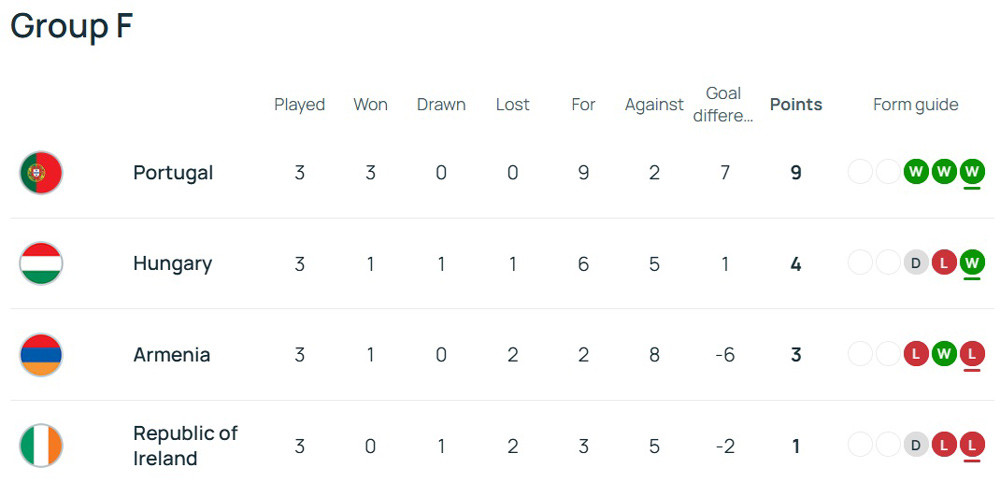
Task: Open the Republic of Ireland team page
Action: point(185,446)
